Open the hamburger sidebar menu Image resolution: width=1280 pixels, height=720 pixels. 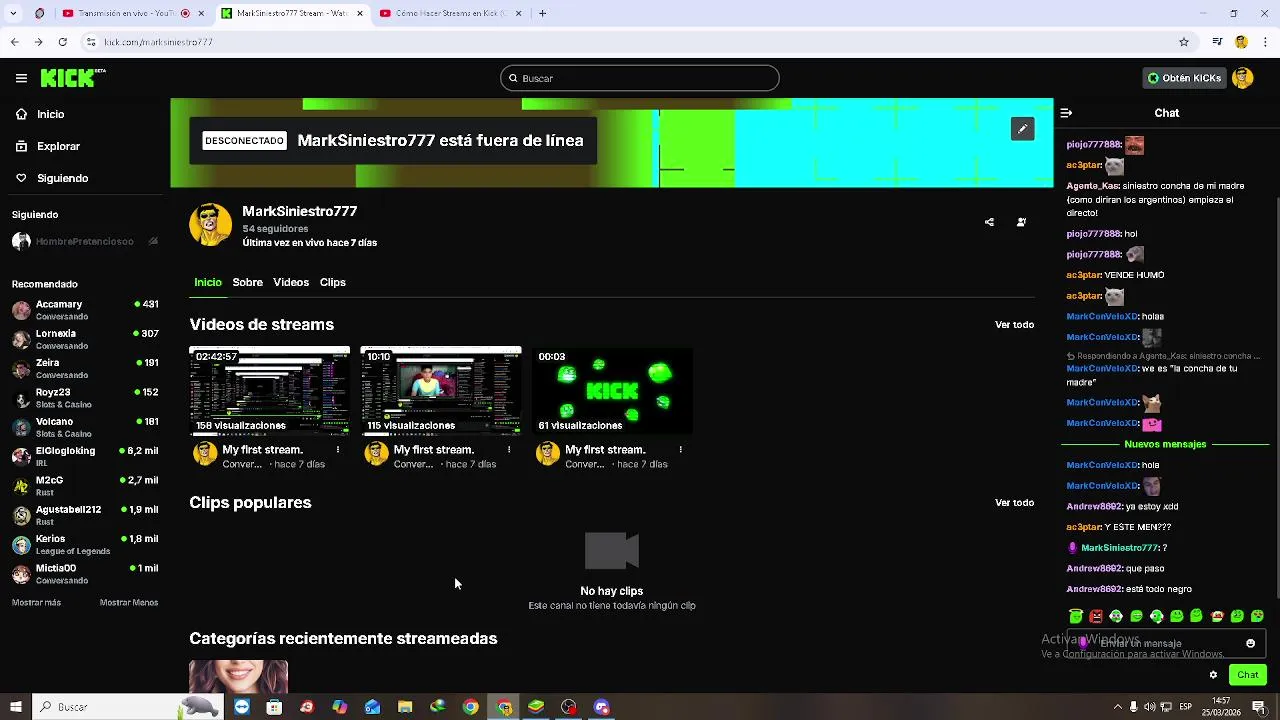(x=21, y=78)
